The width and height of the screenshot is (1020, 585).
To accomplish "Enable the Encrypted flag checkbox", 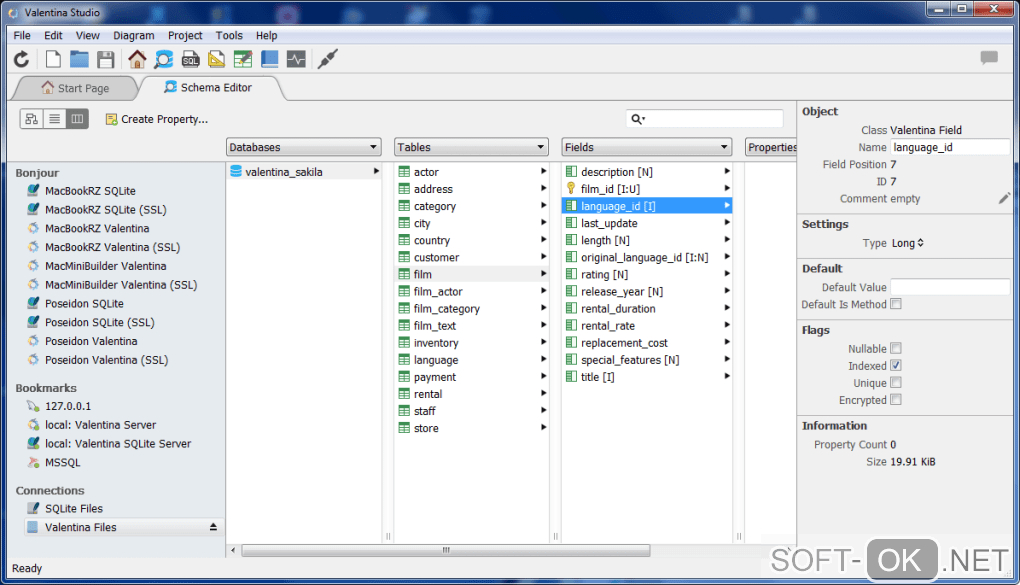I will point(896,400).
